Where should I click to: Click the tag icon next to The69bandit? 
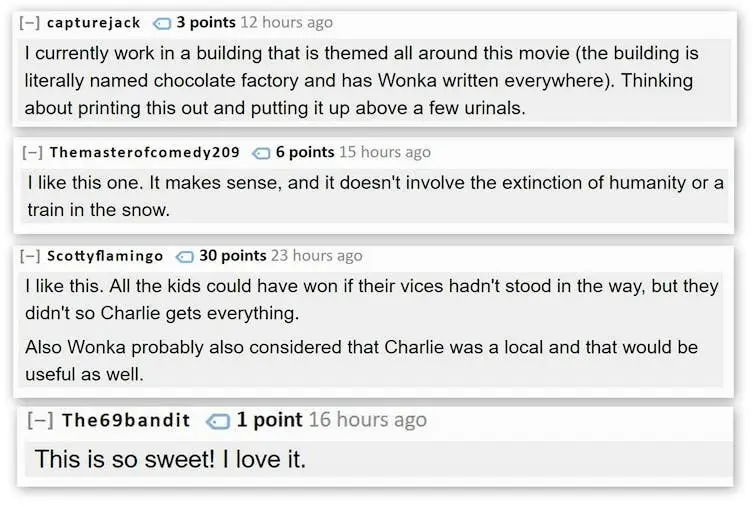tap(218, 422)
